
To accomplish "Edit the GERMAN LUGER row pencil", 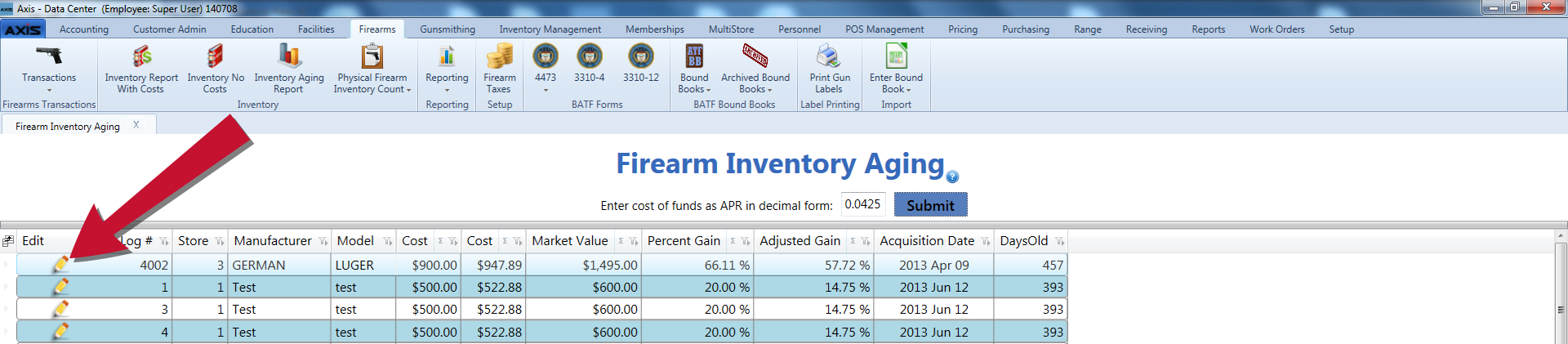I will [60, 265].
